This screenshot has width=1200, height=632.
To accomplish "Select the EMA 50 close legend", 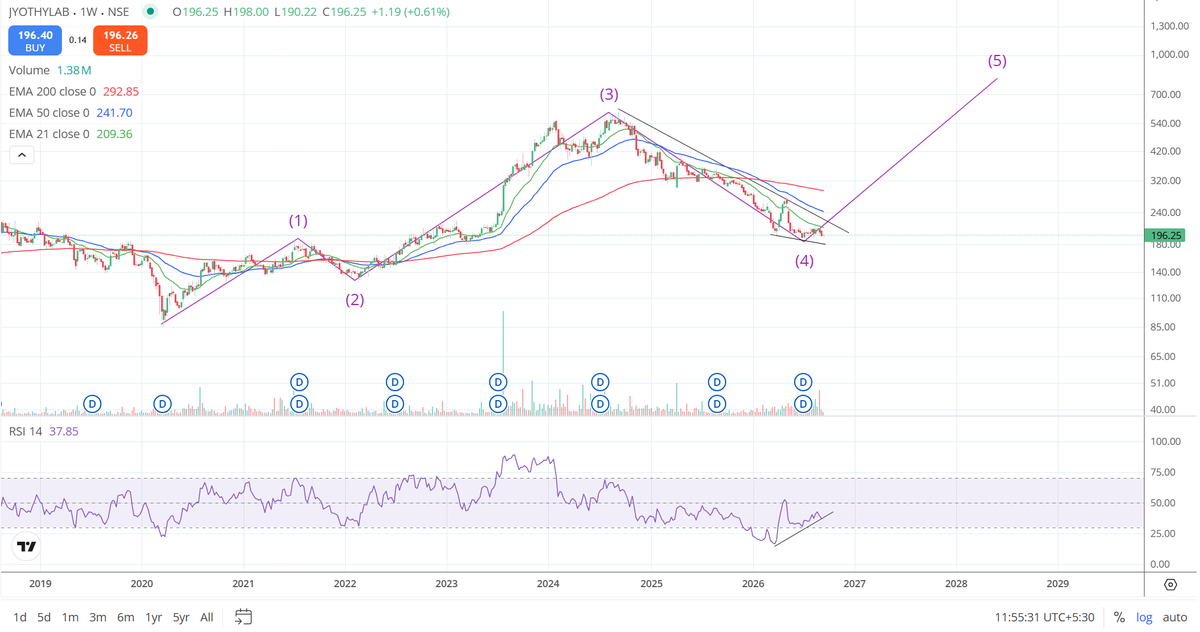I will 71,113.
